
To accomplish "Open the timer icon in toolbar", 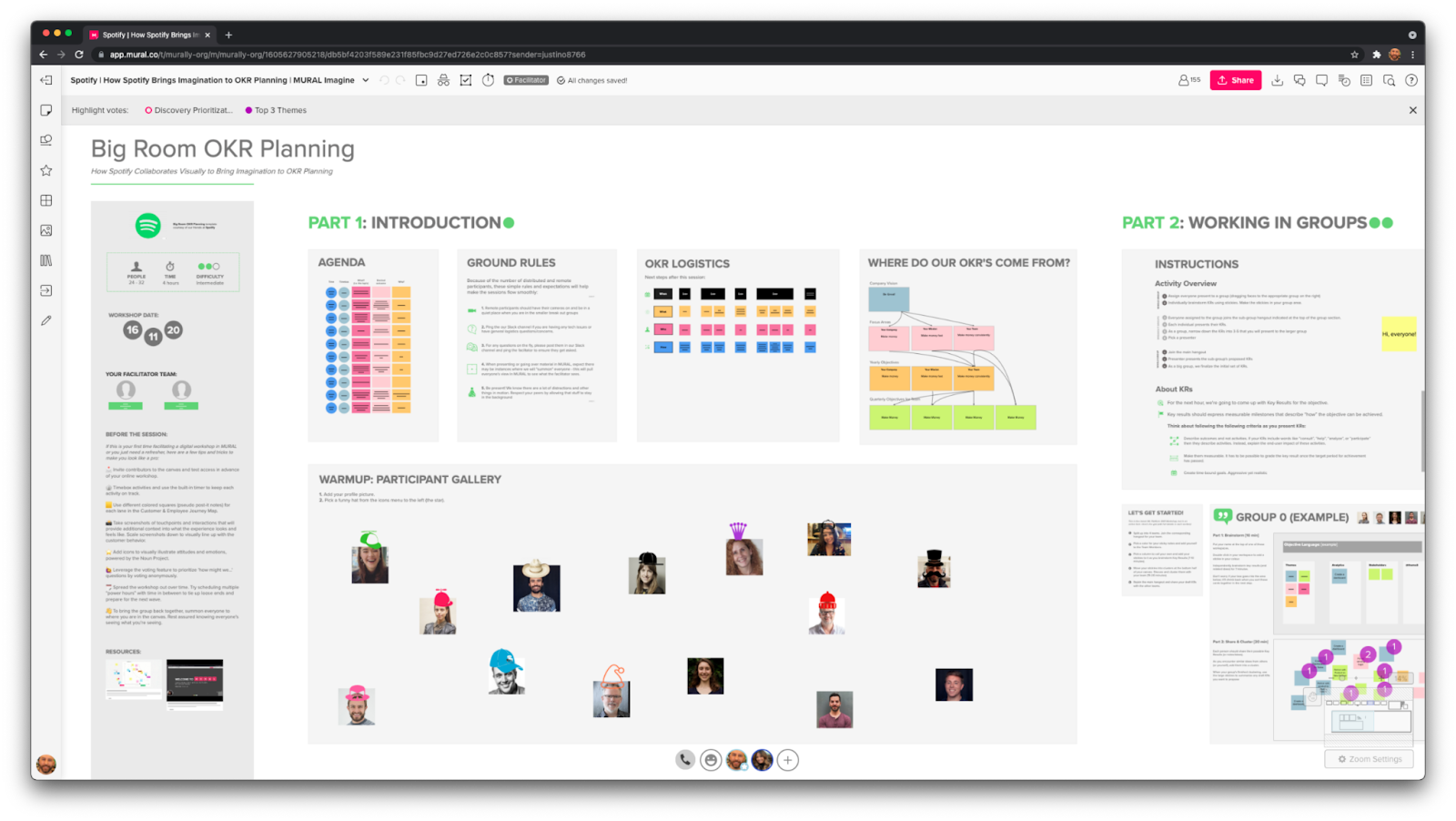I will (x=489, y=80).
